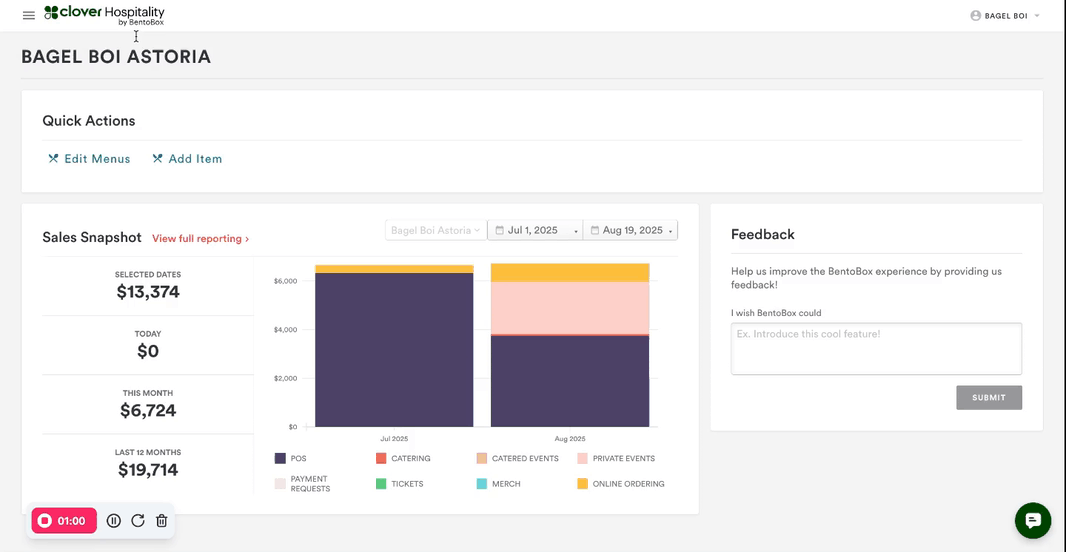Viewport: 1066px width, 552px height.
Task: Click the BAGEL BOI ASTORIA page heading
Action: tap(116, 57)
